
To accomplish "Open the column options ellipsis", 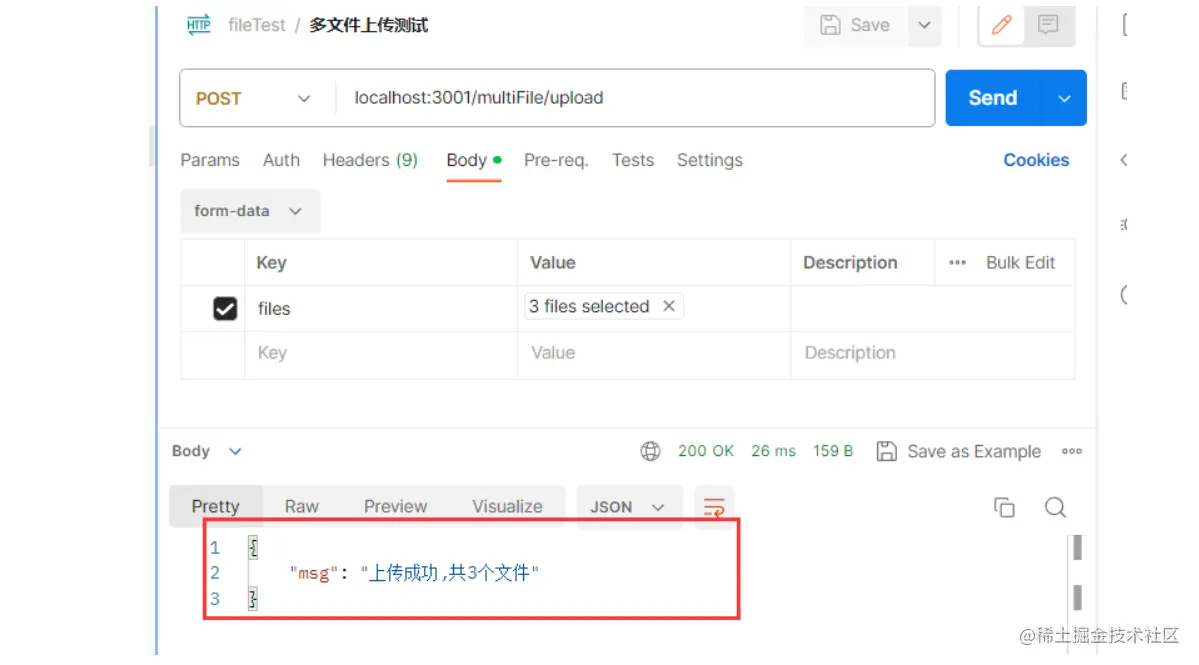I will click(957, 263).
